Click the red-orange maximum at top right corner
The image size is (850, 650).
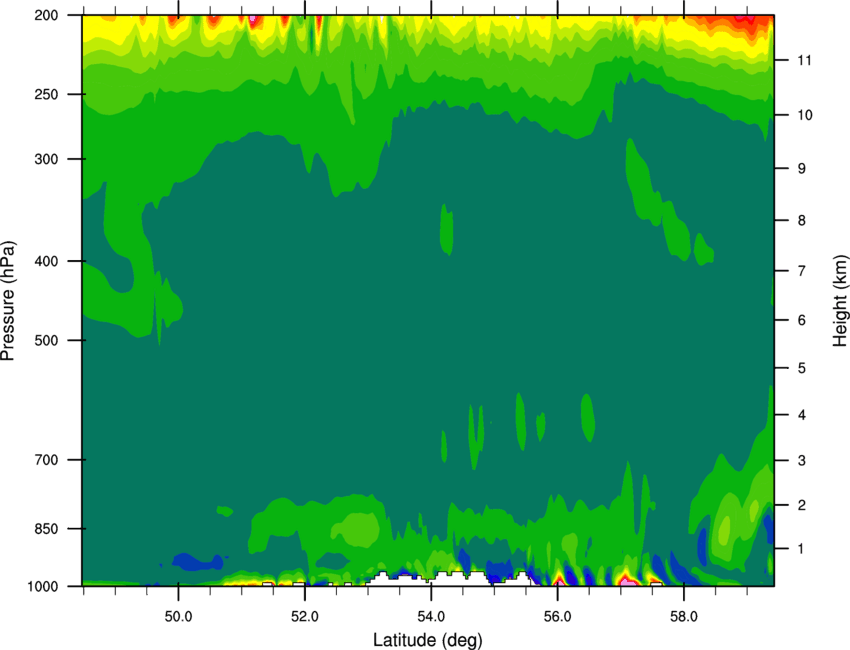point(743,23)
